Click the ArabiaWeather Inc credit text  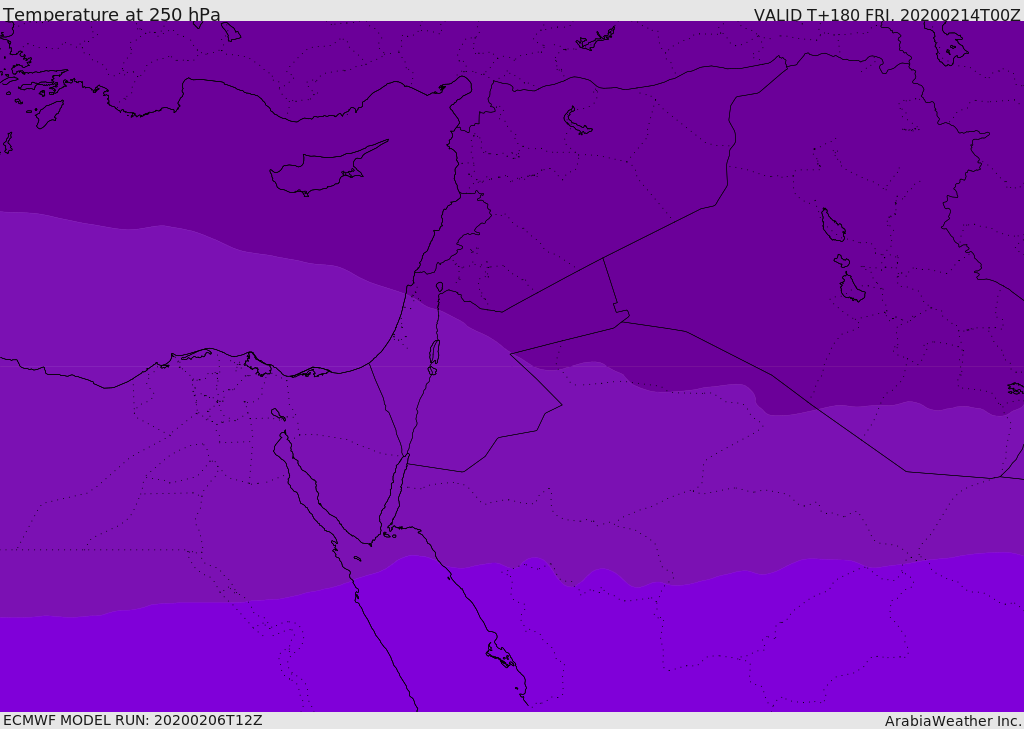(x=952, y=721)
